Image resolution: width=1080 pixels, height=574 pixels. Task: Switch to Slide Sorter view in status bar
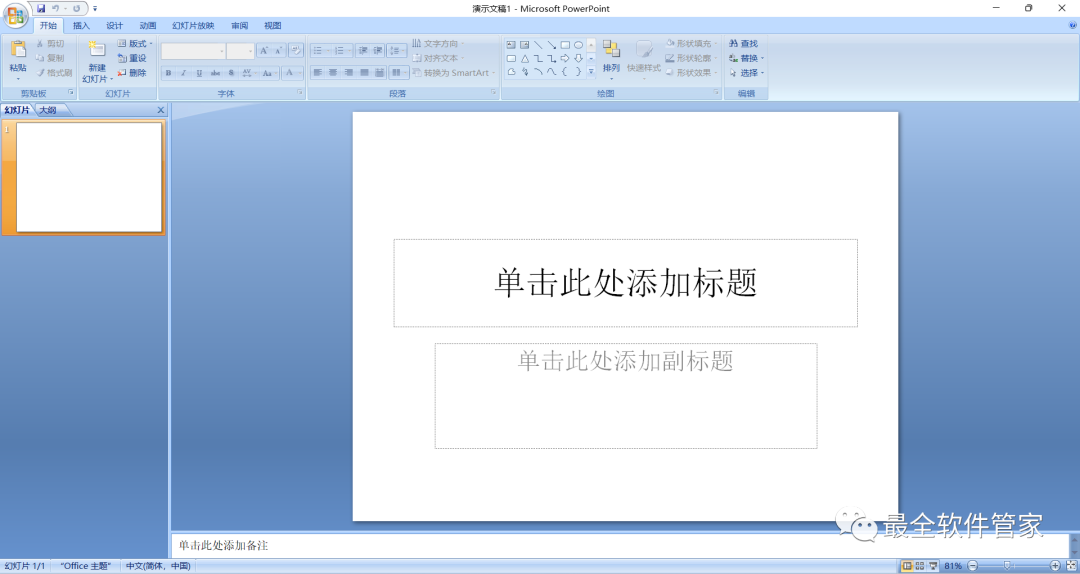920,566
